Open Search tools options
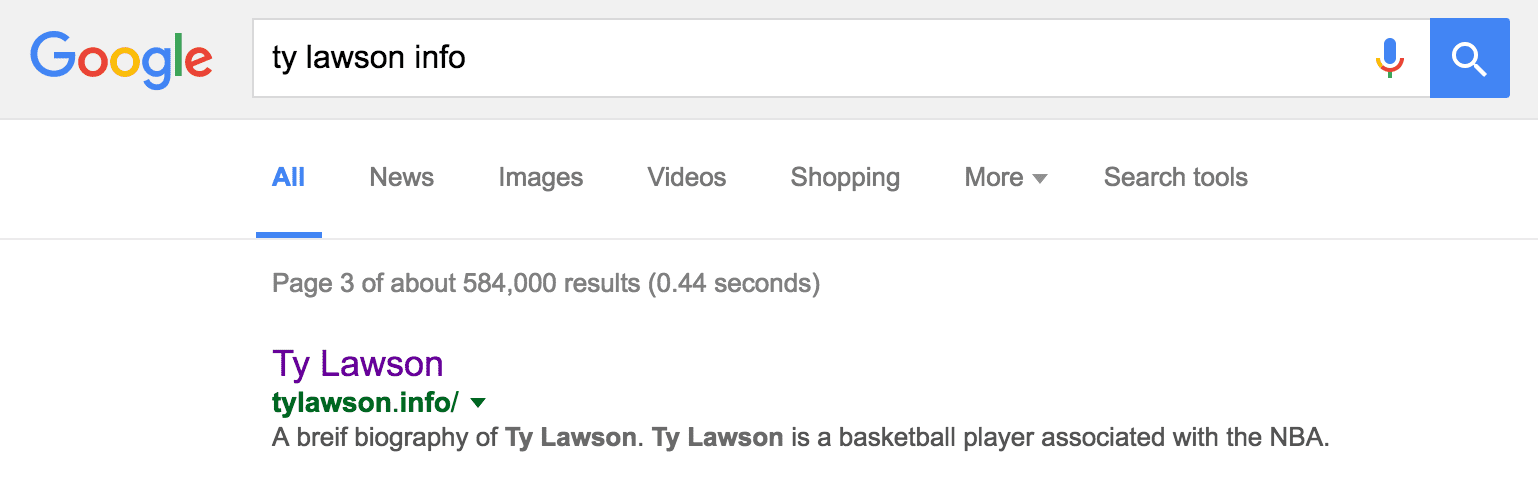This screenshot has width=1538, height=494. 1175,178
